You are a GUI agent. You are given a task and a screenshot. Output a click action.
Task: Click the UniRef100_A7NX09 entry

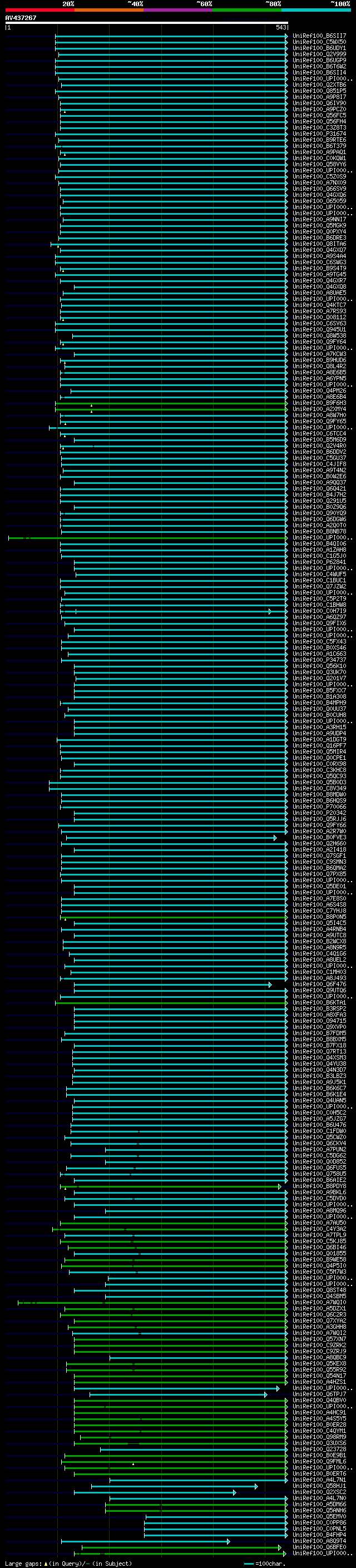(x=319, y=182)
